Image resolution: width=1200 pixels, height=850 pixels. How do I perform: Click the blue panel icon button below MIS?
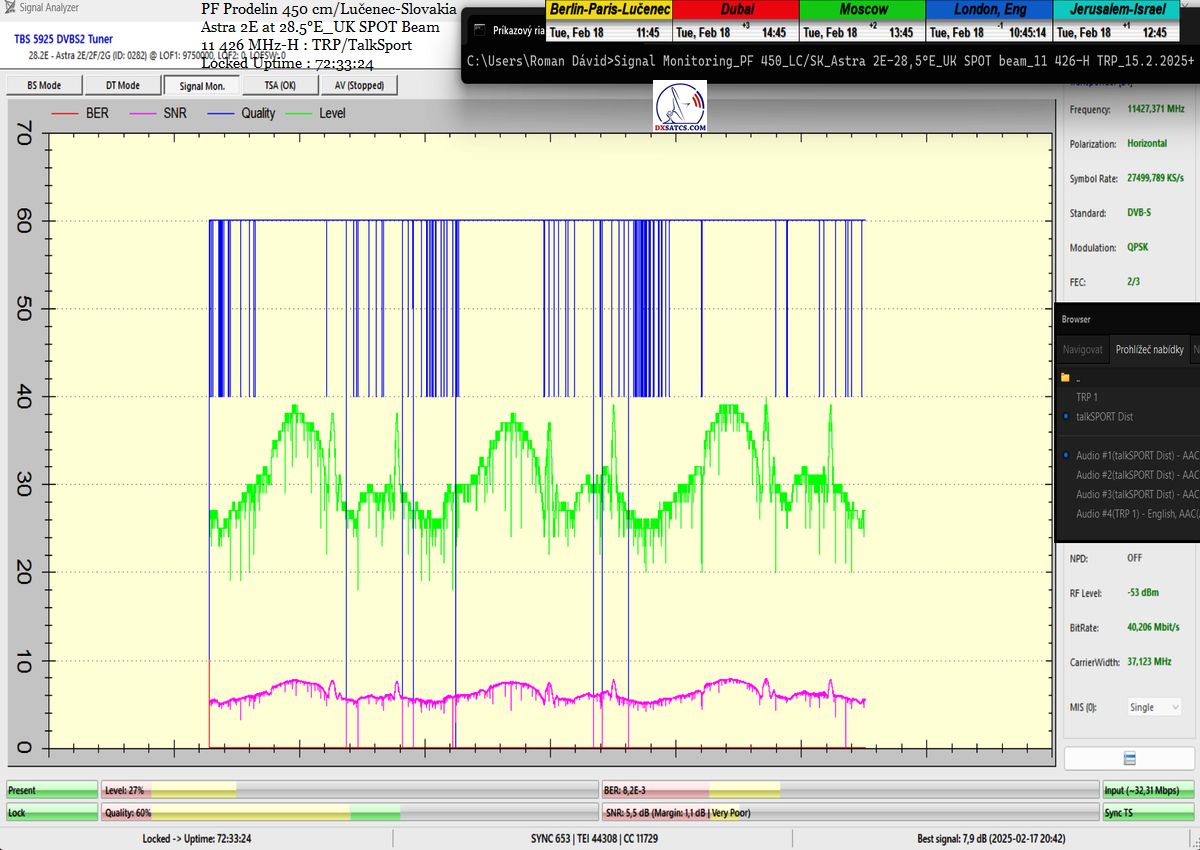[x=1129, y=759]
